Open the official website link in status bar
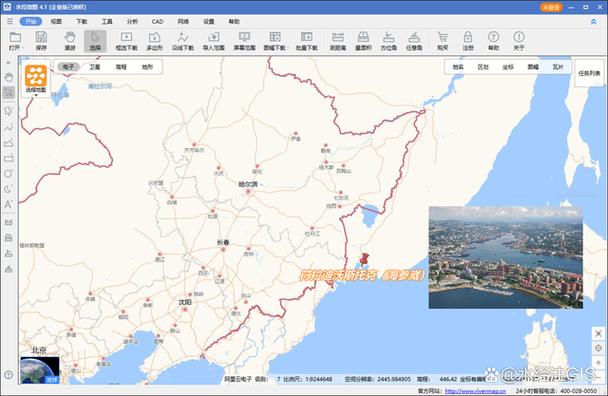This screenshot has width=608, height=396. 475,391
